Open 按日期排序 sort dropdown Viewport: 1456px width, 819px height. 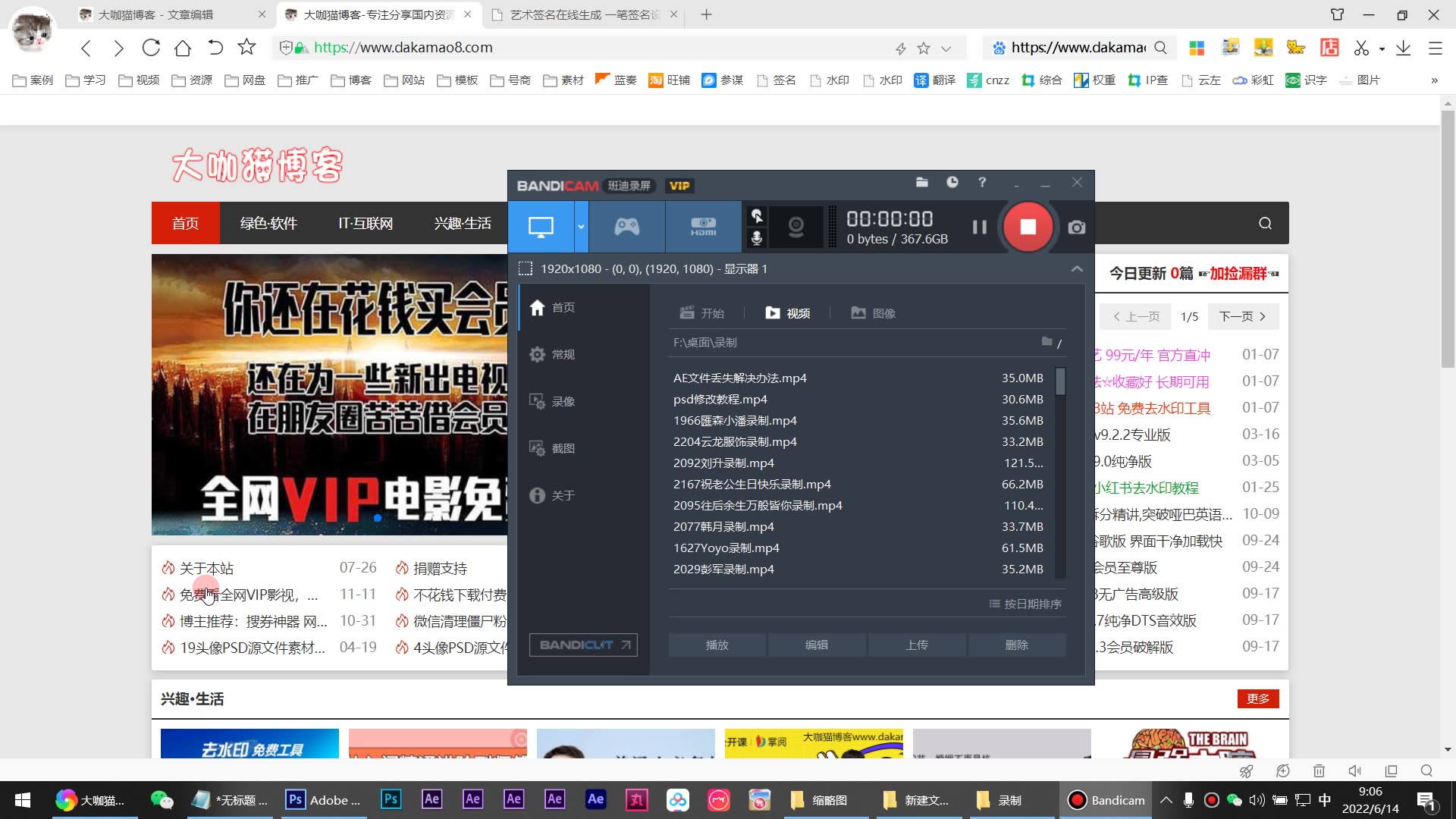coord(1025,604)
